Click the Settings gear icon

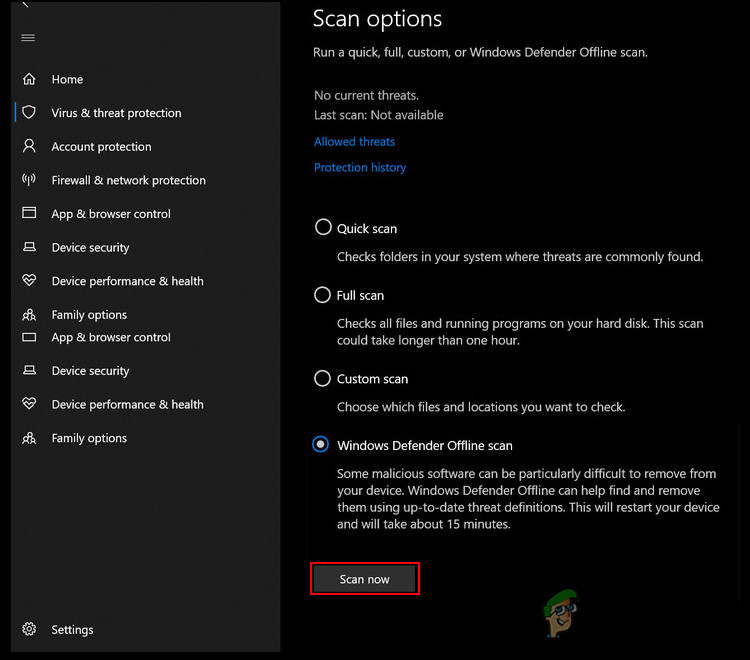(29, 629)
